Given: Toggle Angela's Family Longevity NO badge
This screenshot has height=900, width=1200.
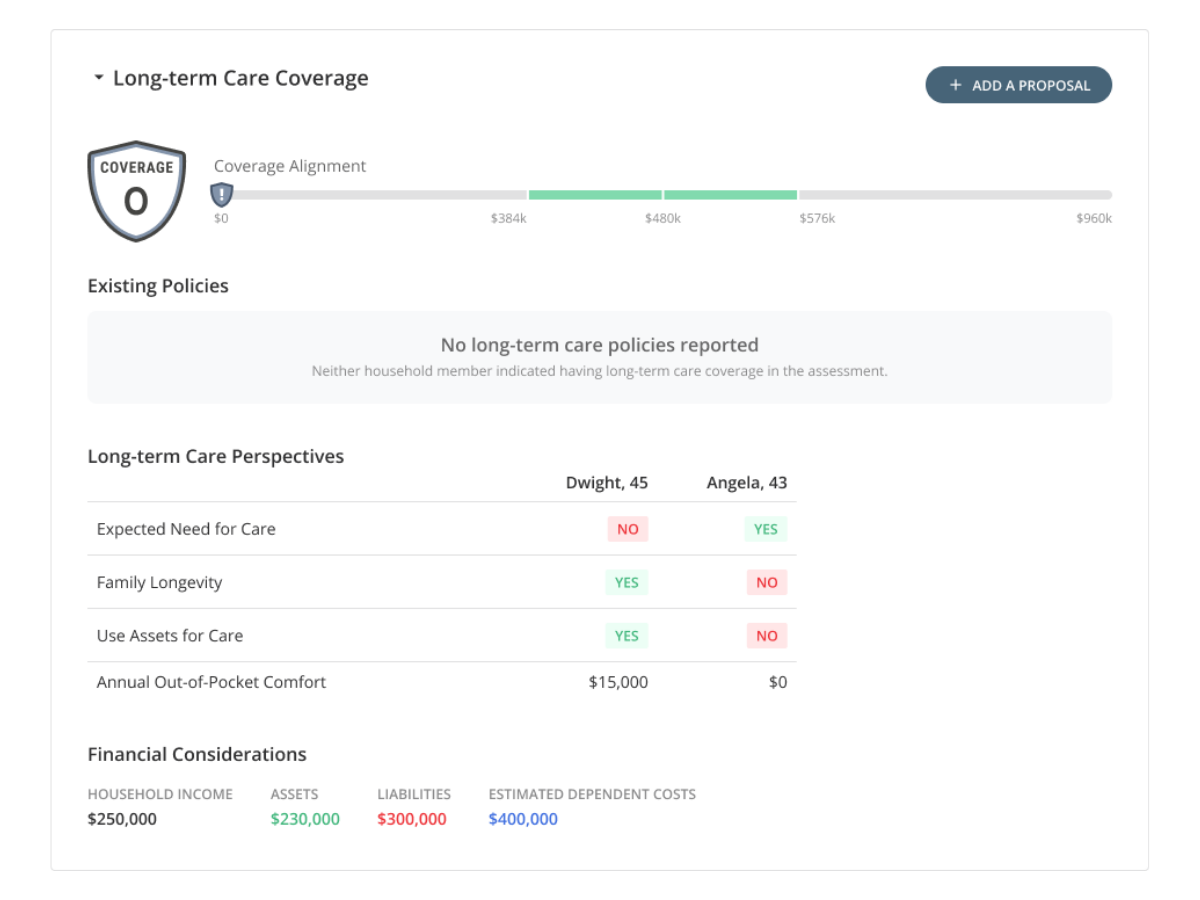Looking at the screenshot, I should [767, 582].
